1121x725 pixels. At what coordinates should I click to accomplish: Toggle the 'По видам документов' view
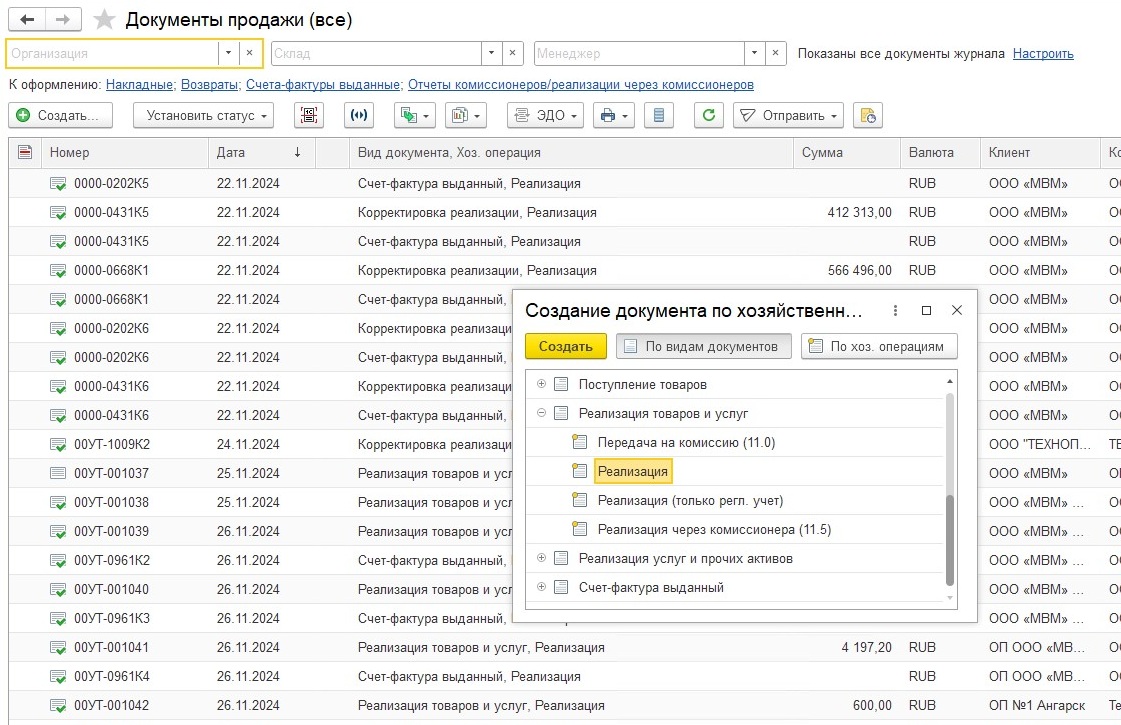pos(703,346)
